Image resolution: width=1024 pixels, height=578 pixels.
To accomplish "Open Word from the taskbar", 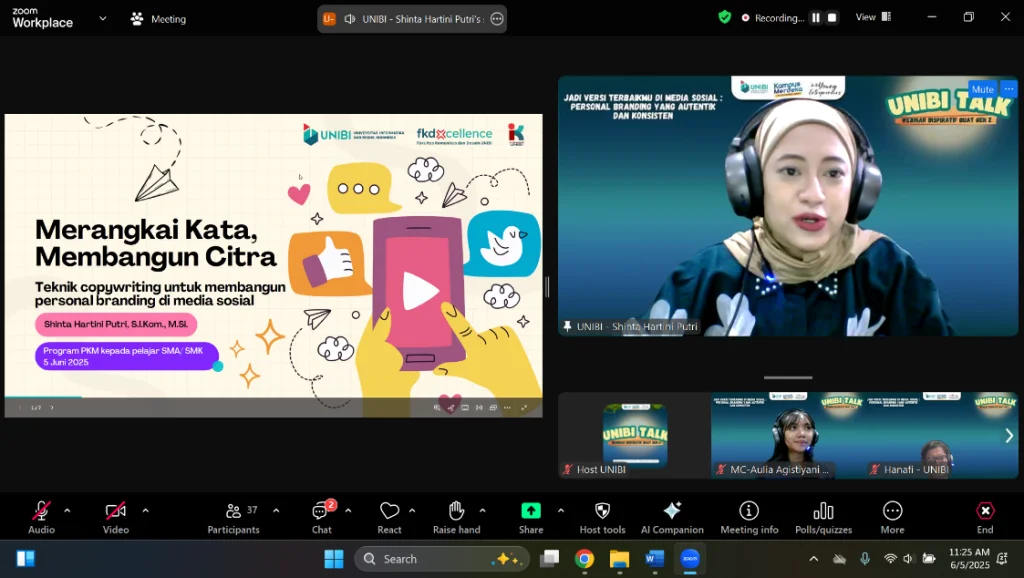I will tap(654, 559).
